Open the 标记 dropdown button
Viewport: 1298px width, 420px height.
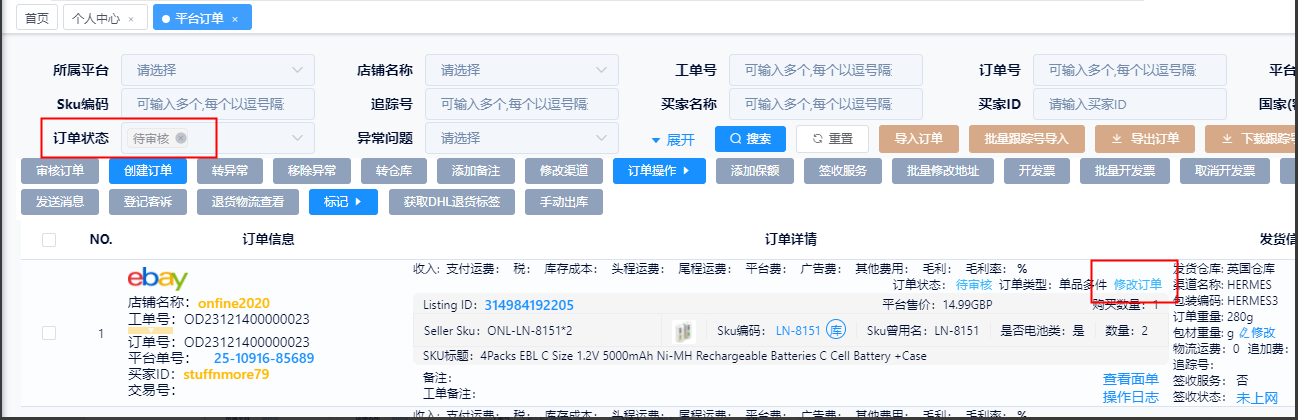click(344, 202)
